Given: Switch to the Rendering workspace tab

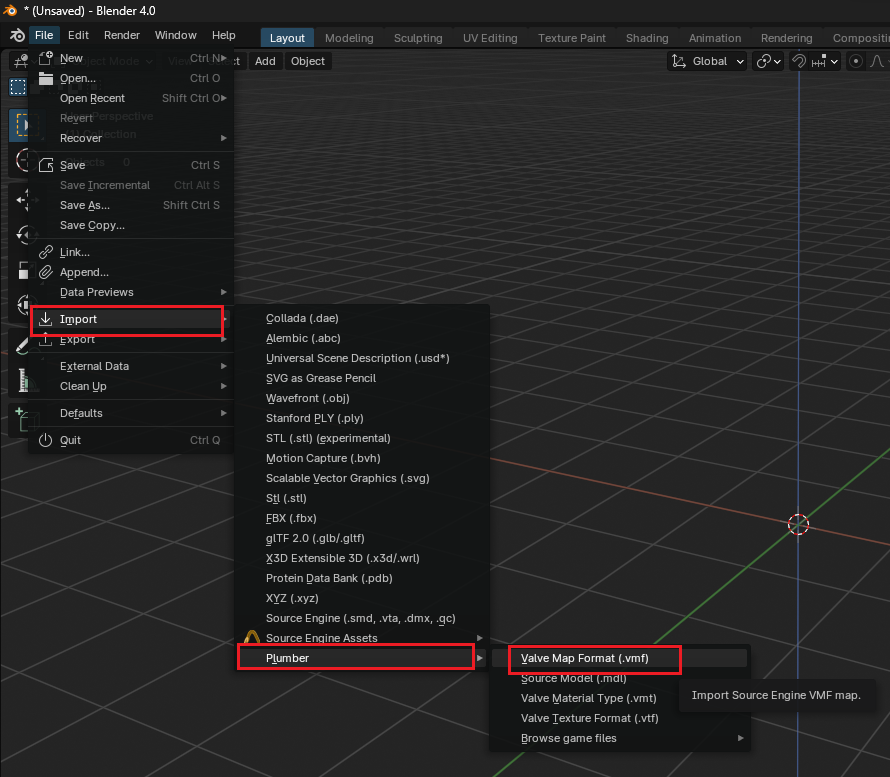Looking at the screenshot, I should point(786,38).
